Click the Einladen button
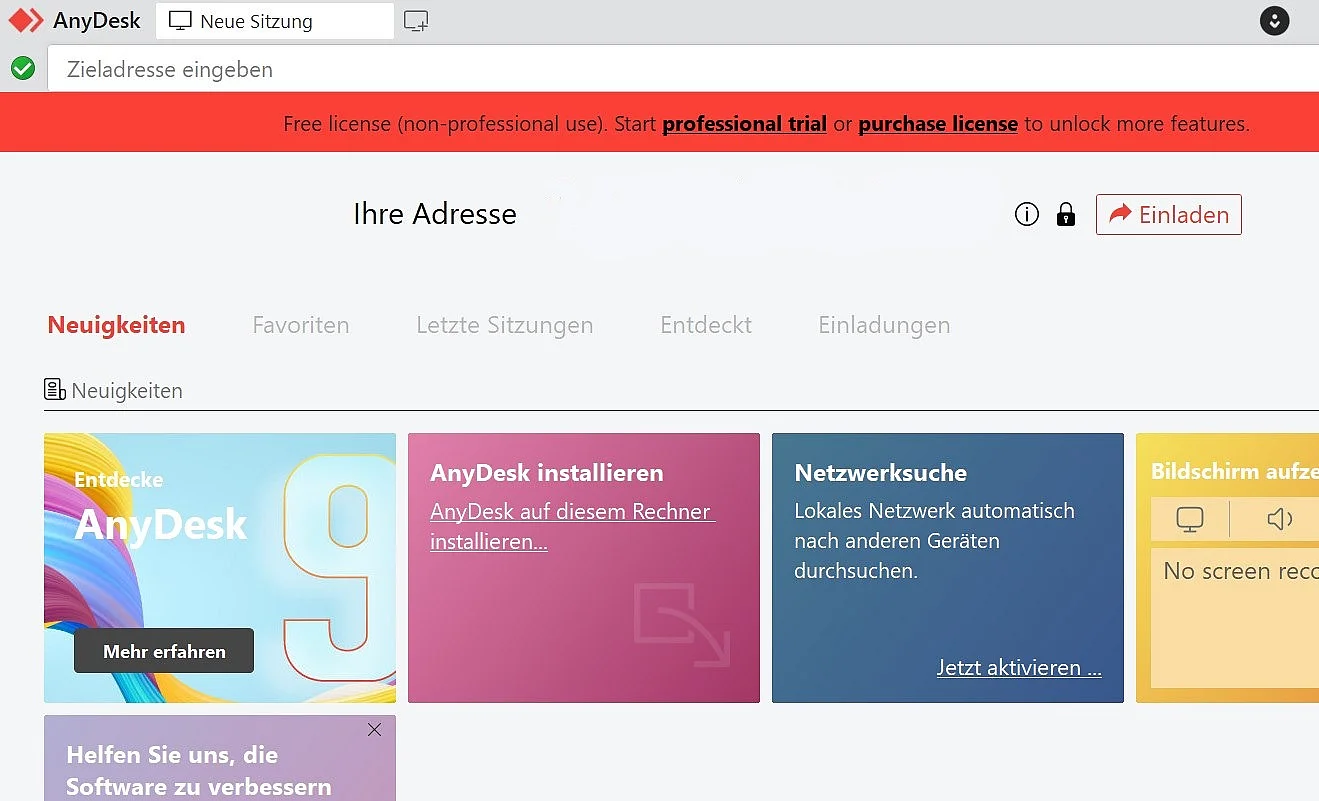 pos(1169,214)
